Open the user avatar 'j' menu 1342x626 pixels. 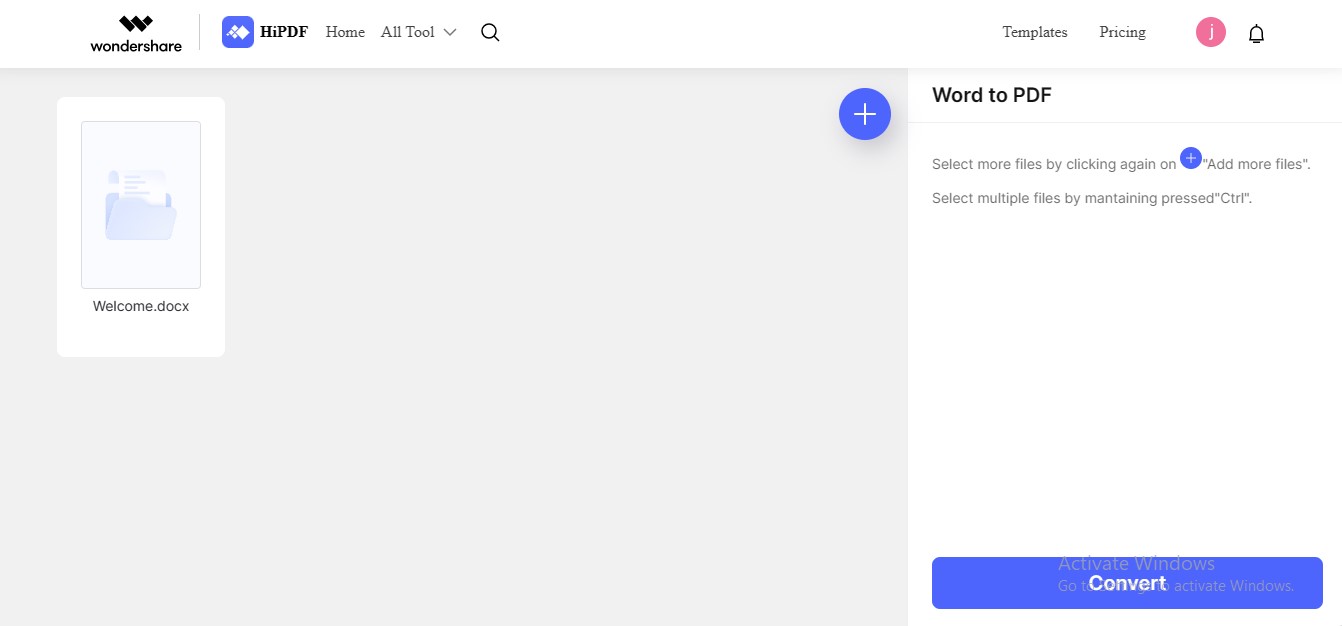(1211, 32)
